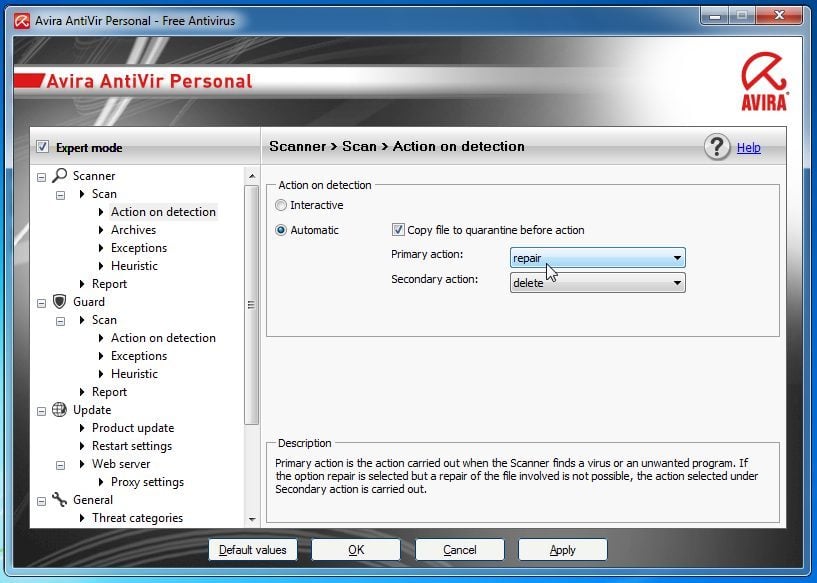Screen dimensions: 817x583
Task: Click the Guard shield icon in tree
Action: tap(60, 302)
